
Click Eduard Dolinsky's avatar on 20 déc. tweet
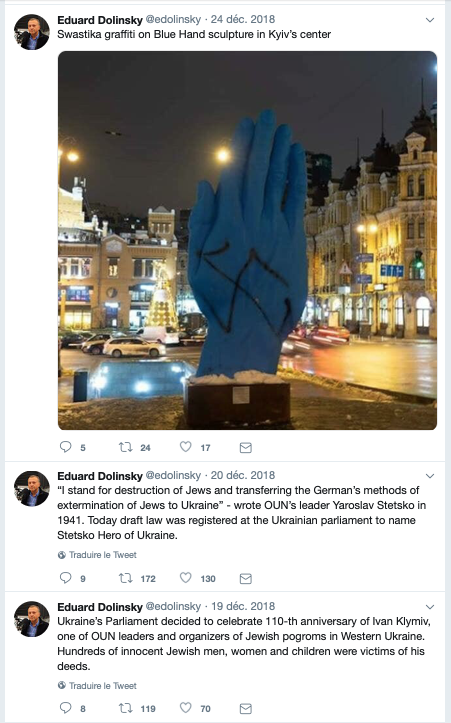[32, 488]
